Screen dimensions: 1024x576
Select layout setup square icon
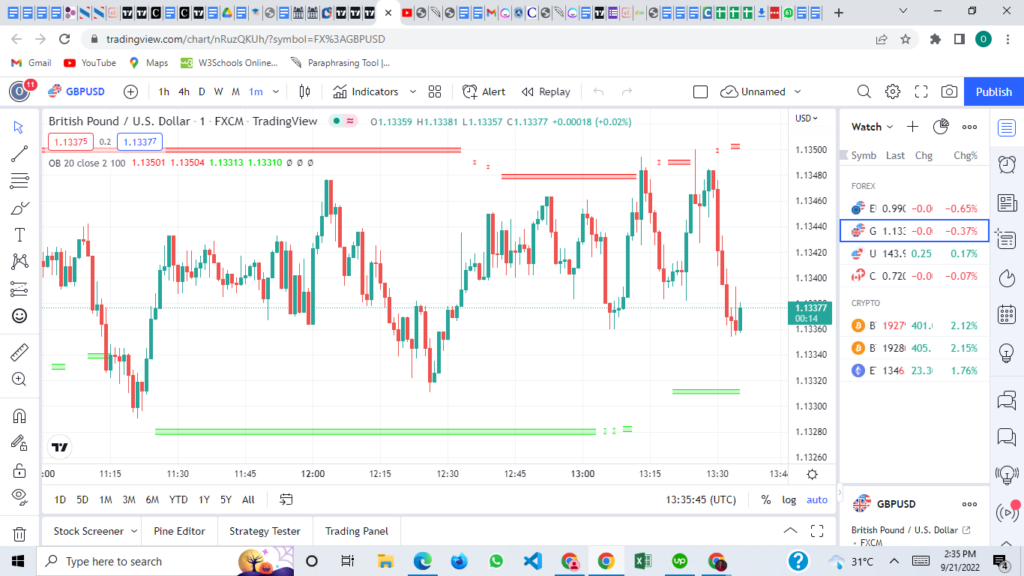[x=700, y=91]
